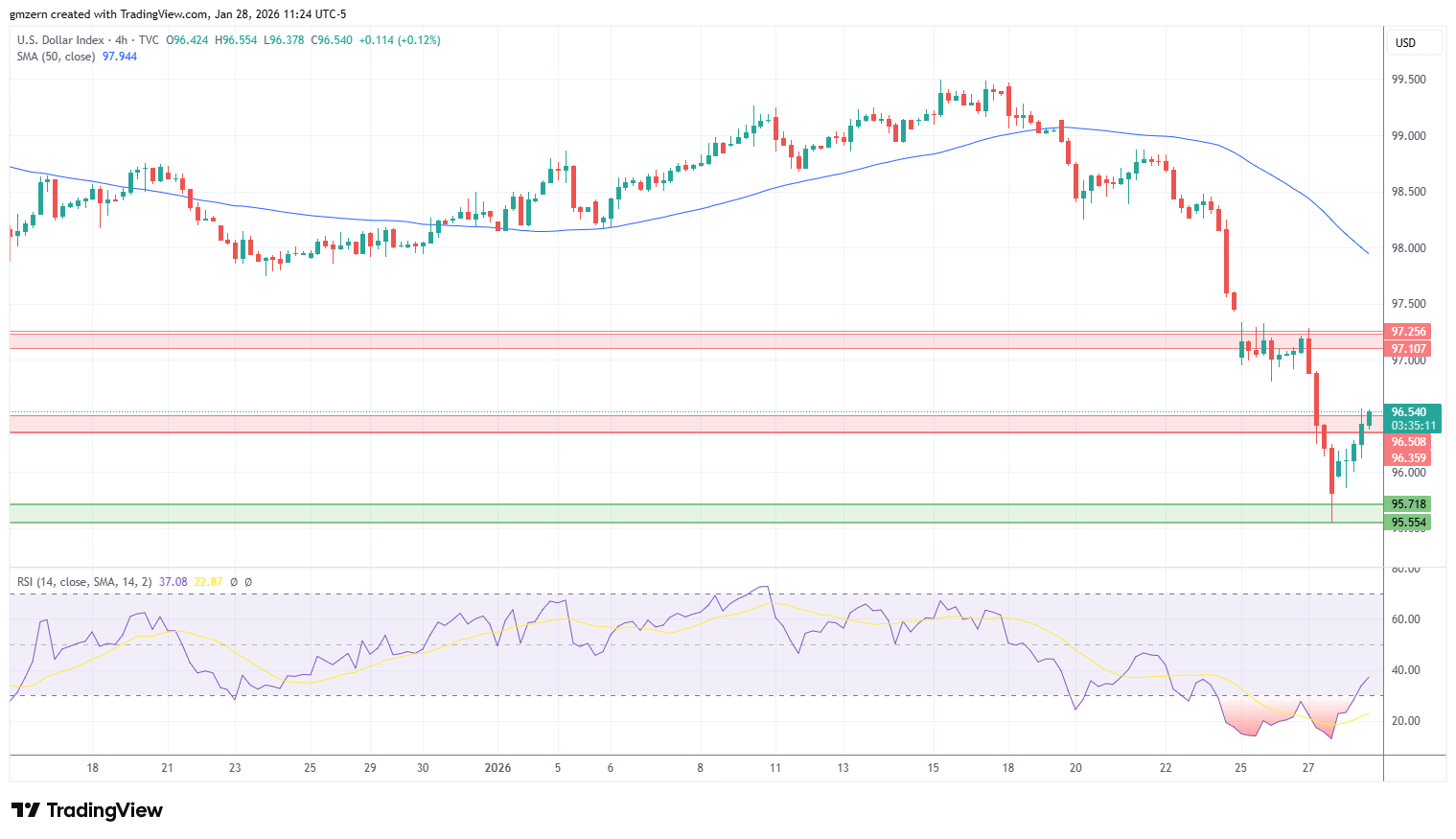
Task: Click the date axis label 6
Action: coord(611,768)
